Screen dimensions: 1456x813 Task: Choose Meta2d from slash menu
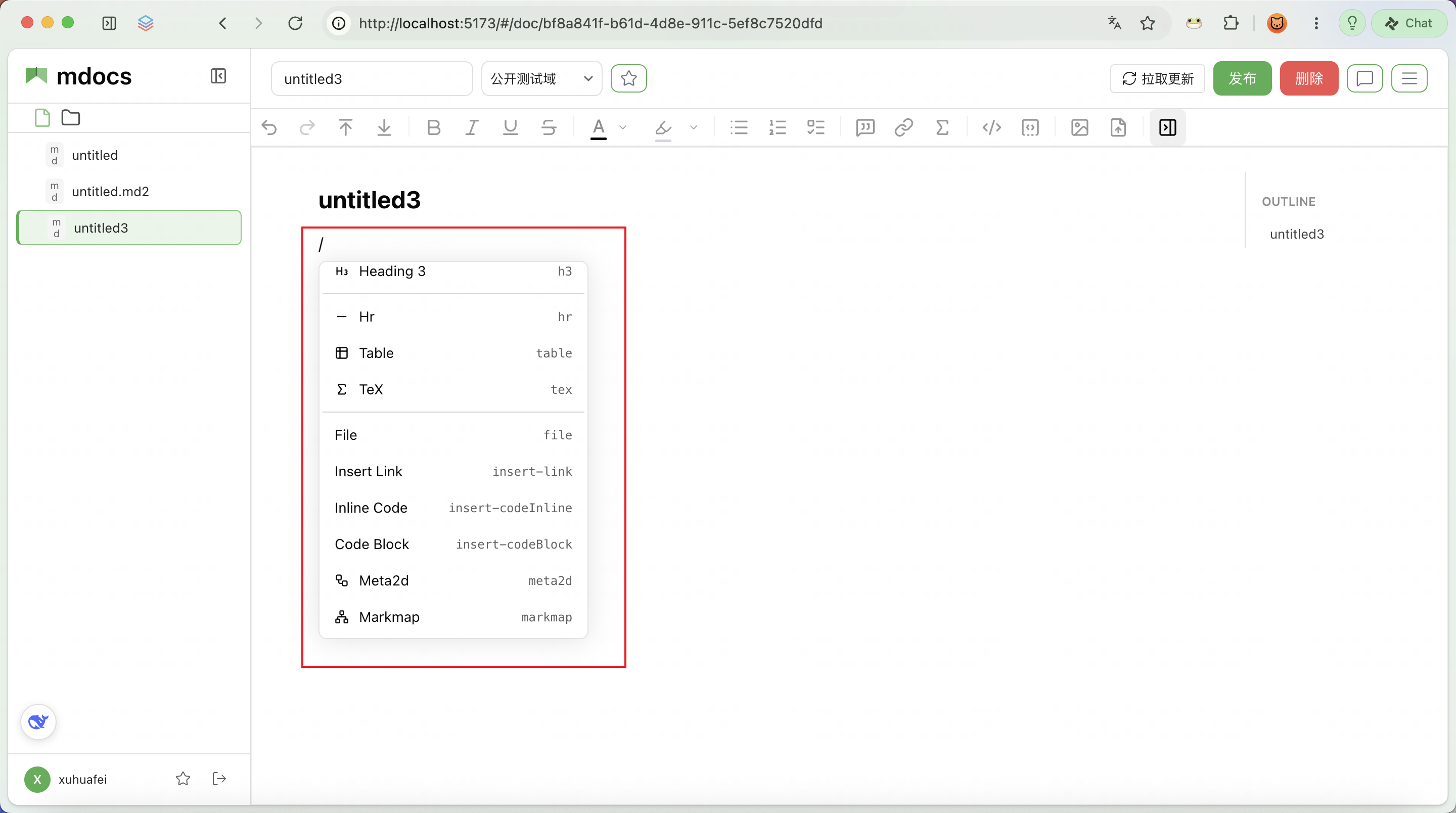click(x=453, y=580)
